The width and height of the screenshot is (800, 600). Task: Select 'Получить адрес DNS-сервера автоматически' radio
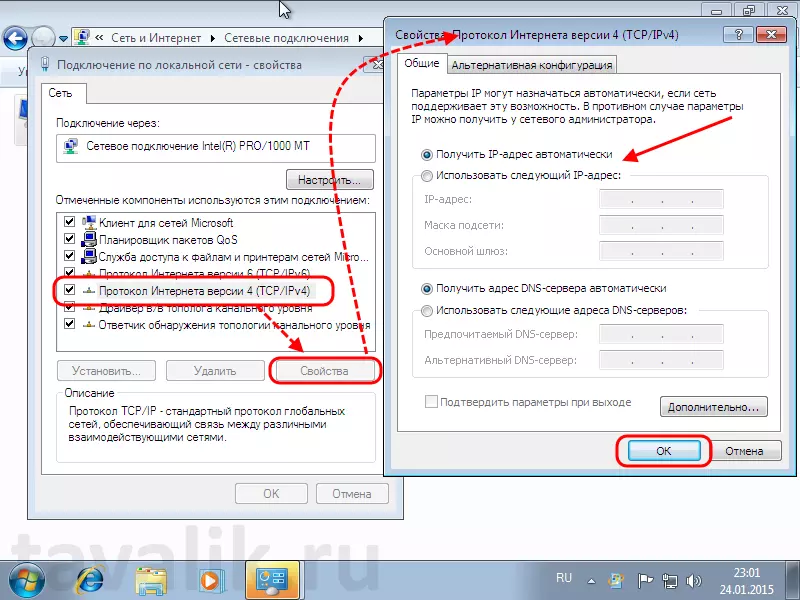(427, 289)
